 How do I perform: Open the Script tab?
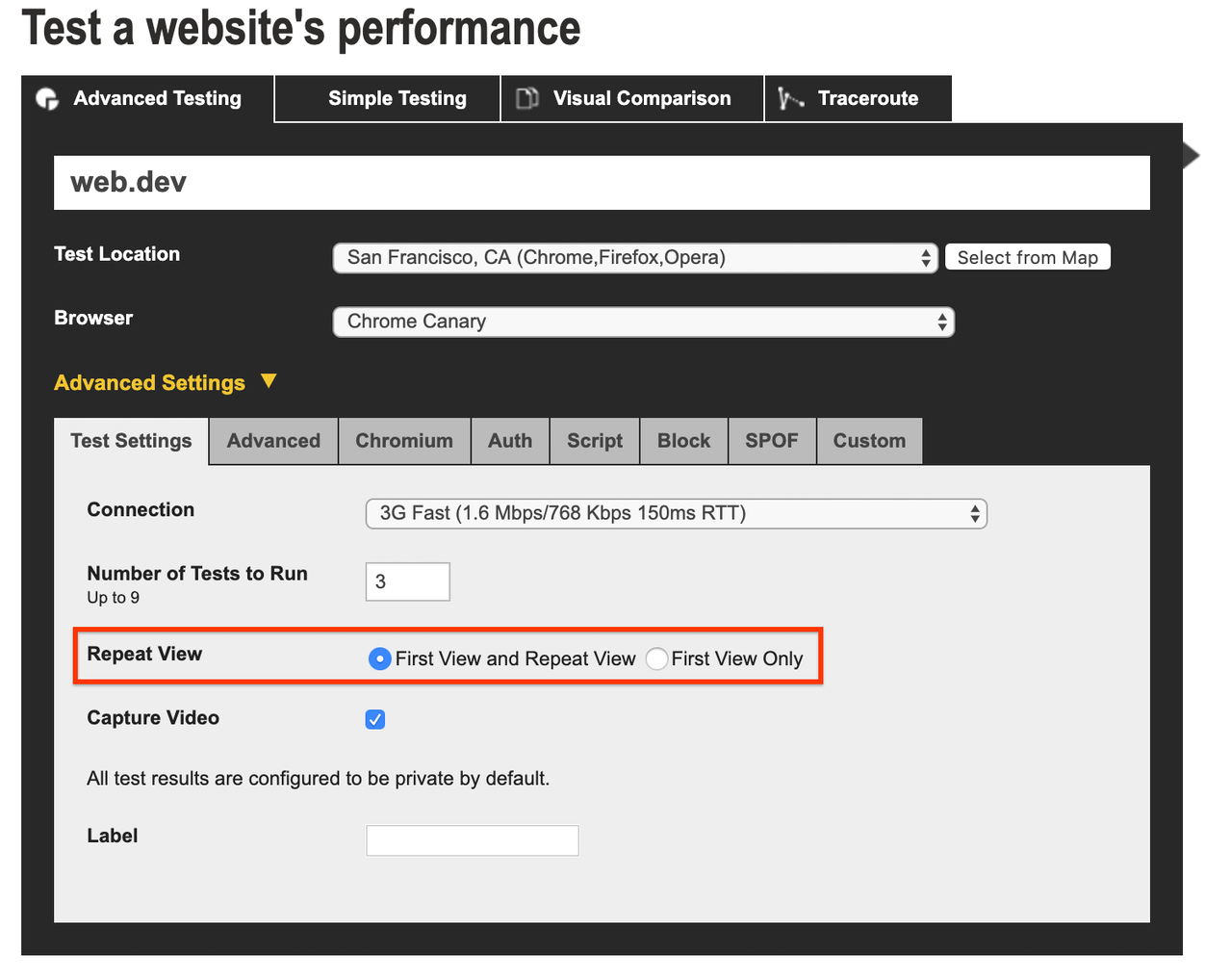click(x=594, y=440)
